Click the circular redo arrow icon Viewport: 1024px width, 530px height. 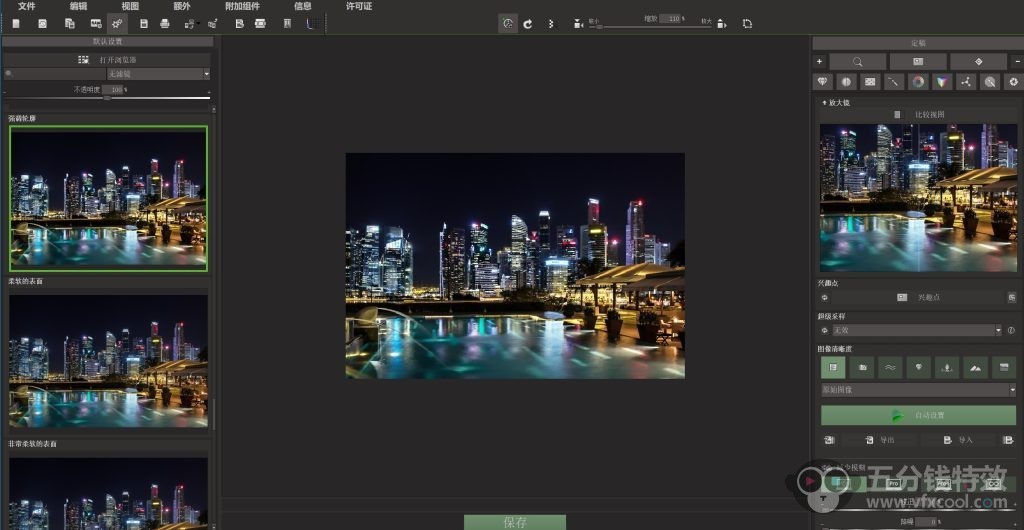click(x=527, y=23)
